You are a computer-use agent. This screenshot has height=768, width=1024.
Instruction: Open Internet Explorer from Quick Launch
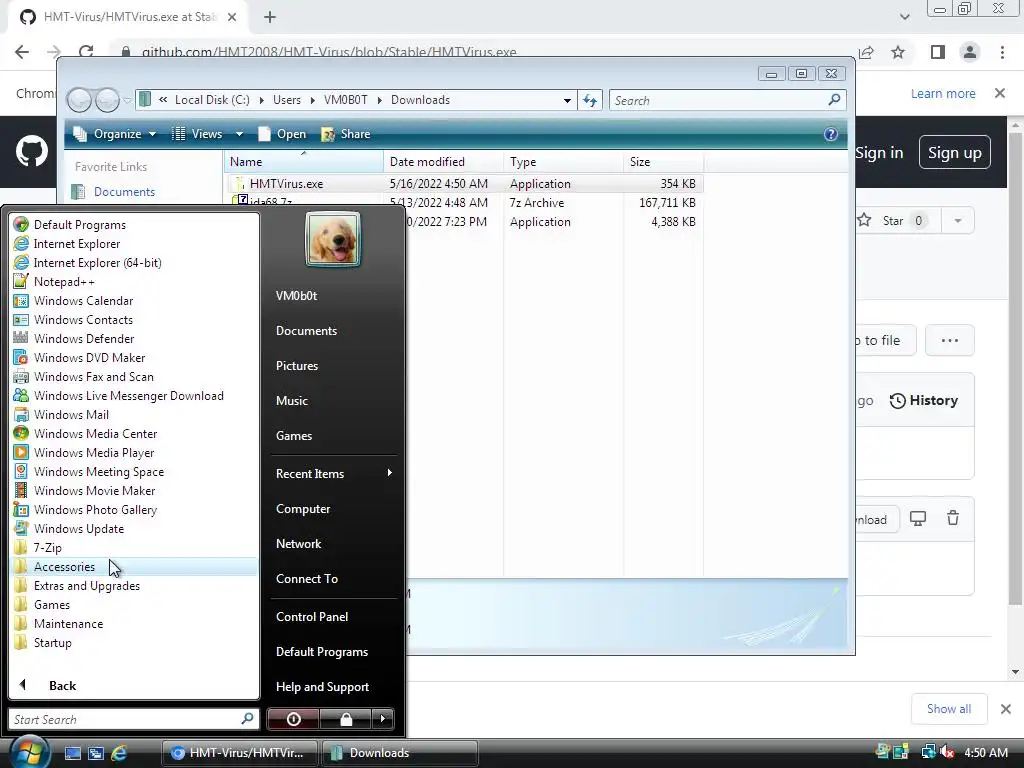[x=119, y=753]
